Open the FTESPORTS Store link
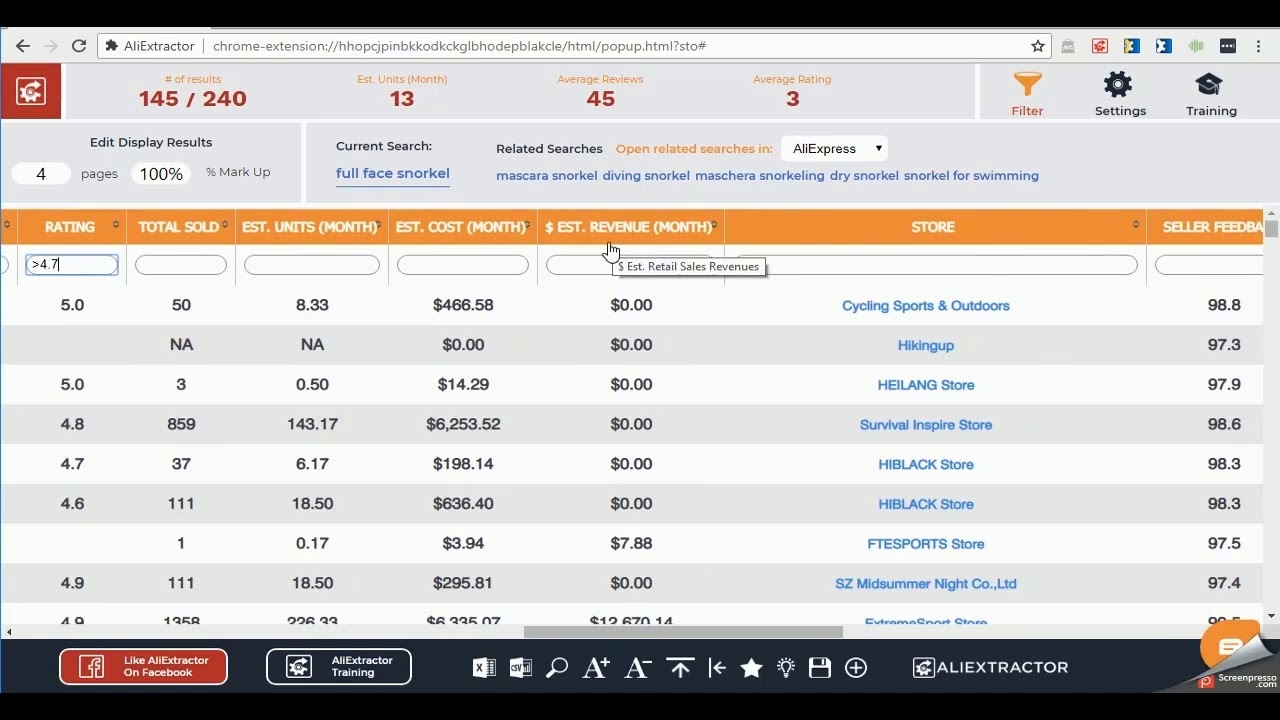This screenshot has width=1280, height=720. [926, 544]
